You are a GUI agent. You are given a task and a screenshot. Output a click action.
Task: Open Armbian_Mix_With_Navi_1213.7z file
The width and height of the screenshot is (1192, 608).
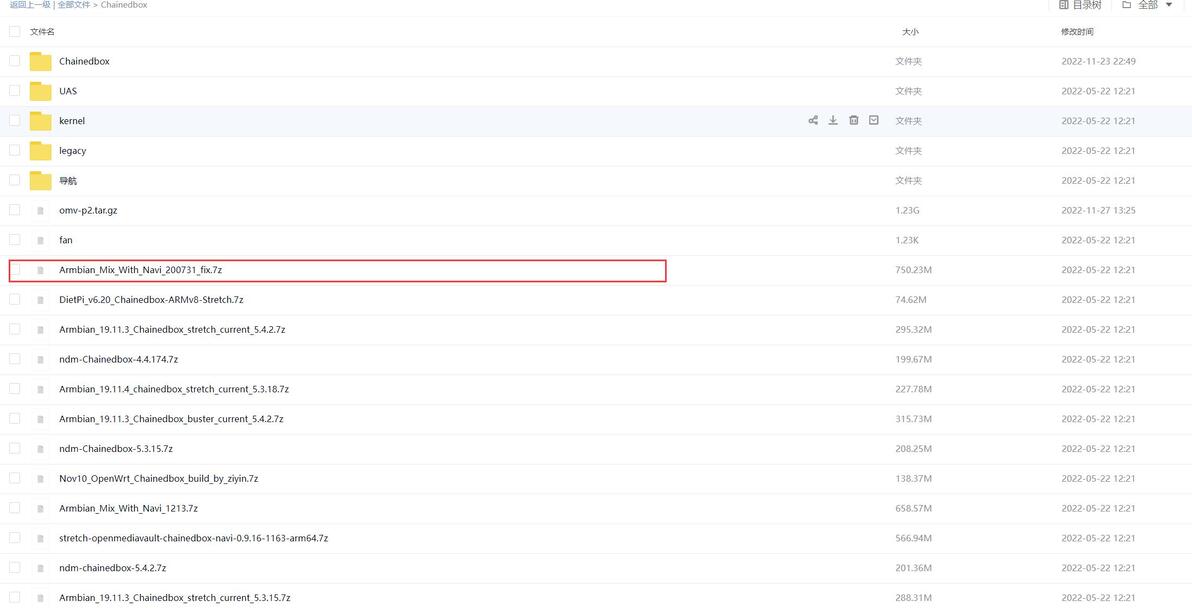point(128,508)
